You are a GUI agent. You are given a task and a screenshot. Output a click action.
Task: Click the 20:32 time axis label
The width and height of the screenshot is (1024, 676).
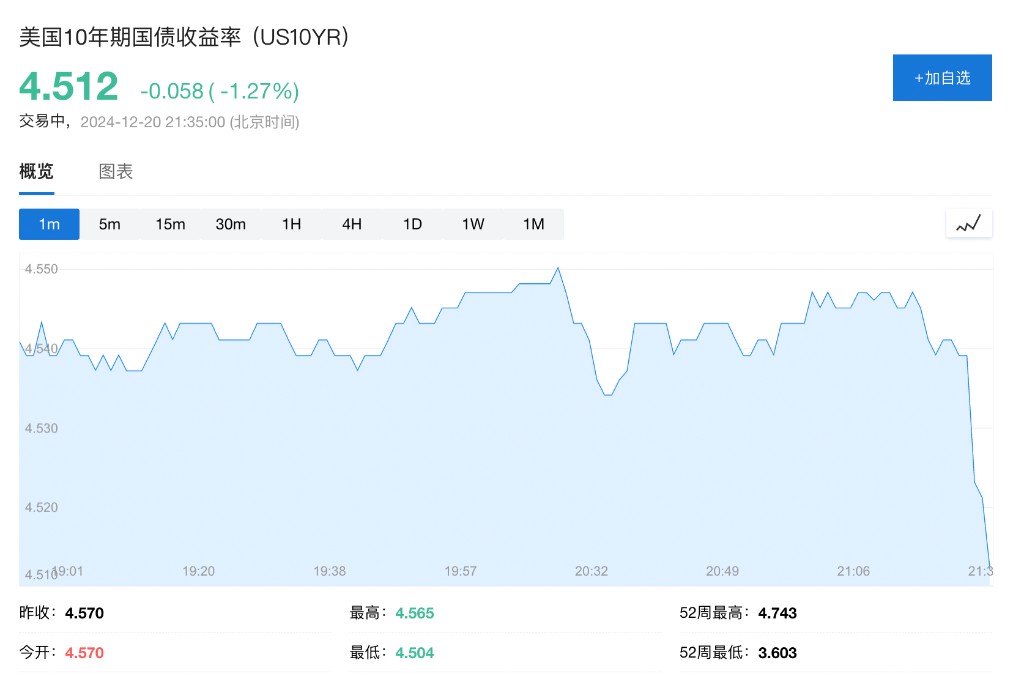pyautogui.click(x=591, y=571)
